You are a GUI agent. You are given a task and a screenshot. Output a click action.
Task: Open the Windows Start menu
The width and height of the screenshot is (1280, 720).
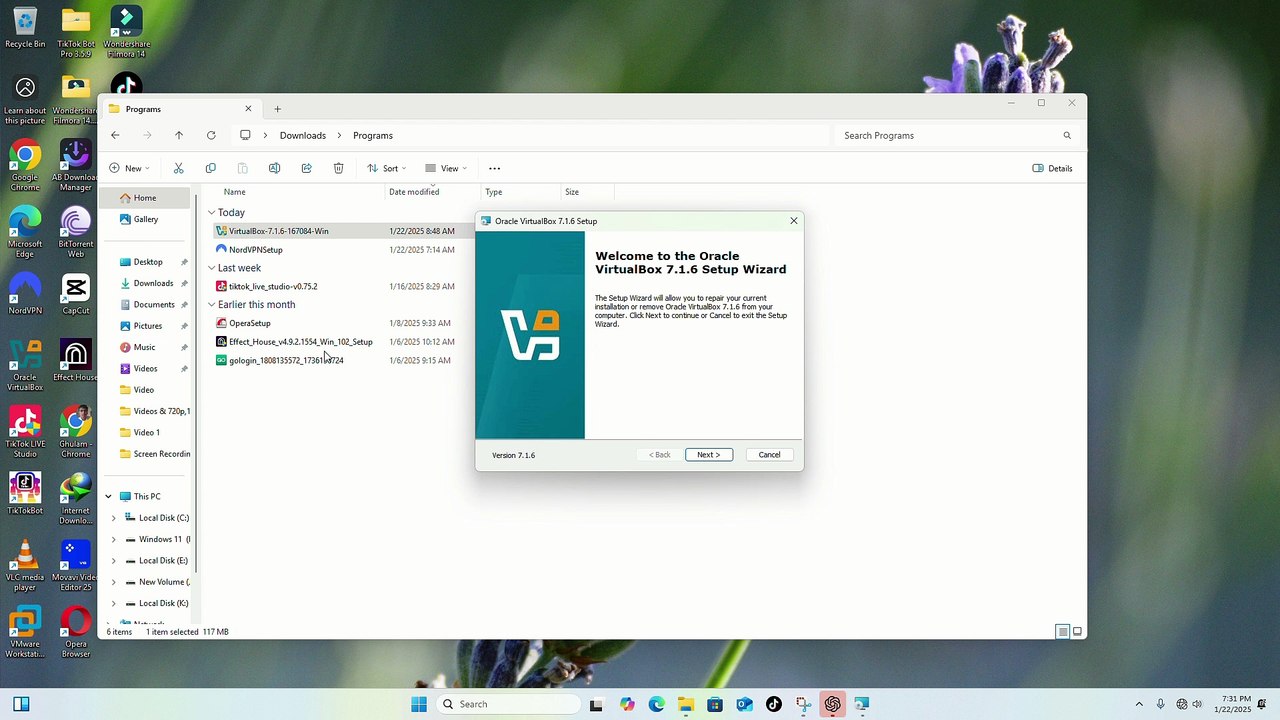pos(419,704)
